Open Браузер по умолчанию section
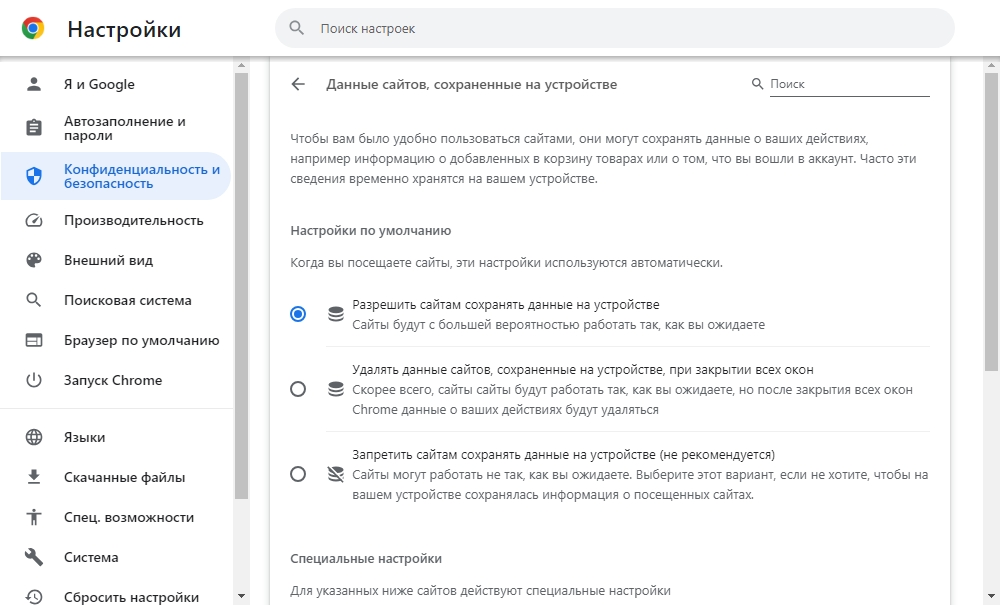The image size is (1000, 605). (x=115, y=340)
